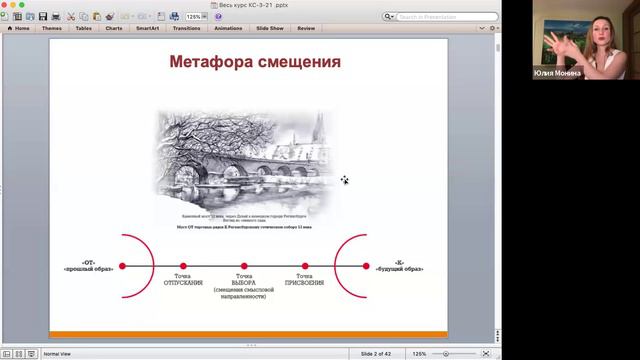Select the snowy bridge illustration
Screen dimensions: 640x360
245,163
